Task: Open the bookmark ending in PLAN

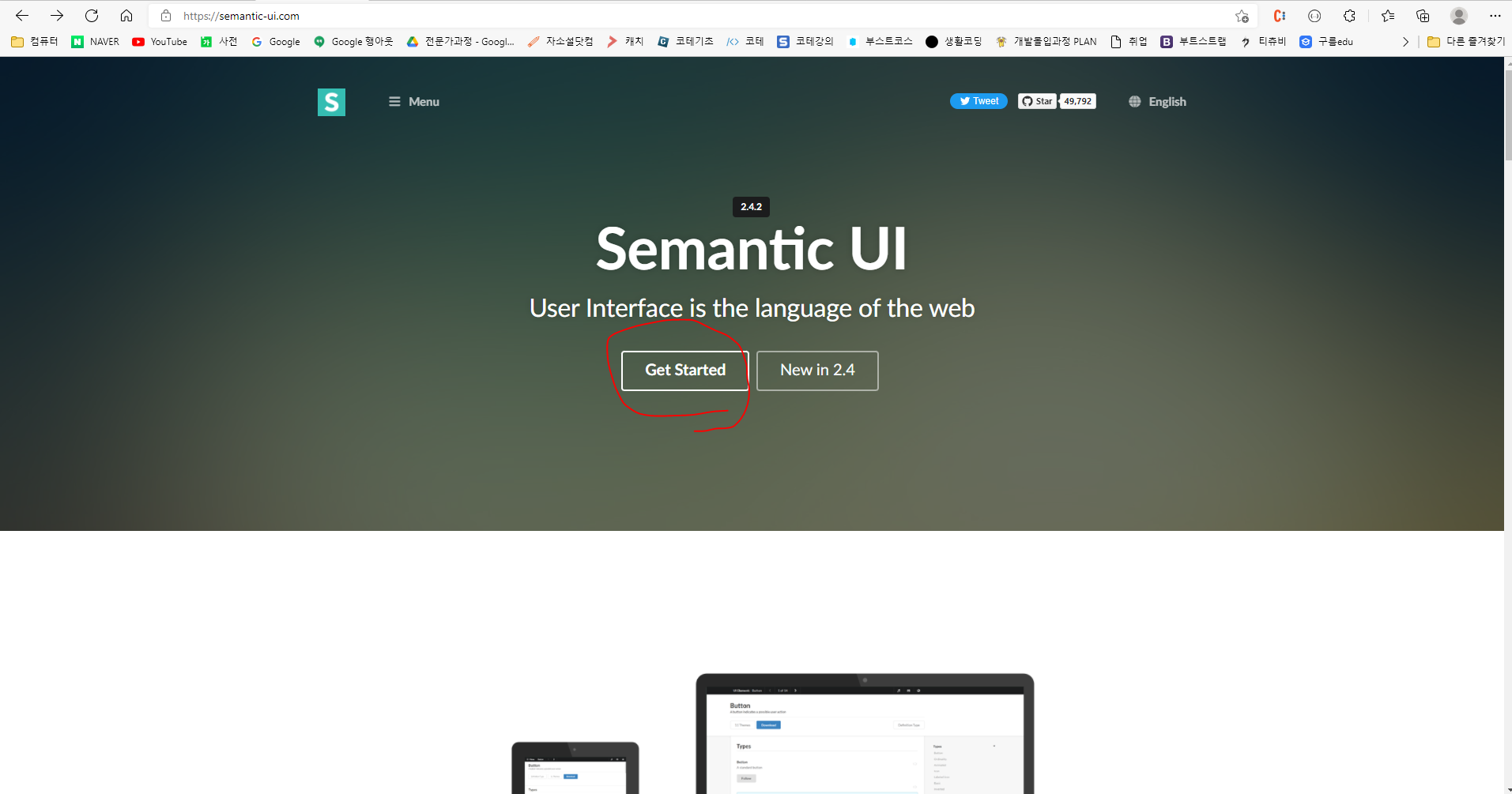Action: point(1046,42)
